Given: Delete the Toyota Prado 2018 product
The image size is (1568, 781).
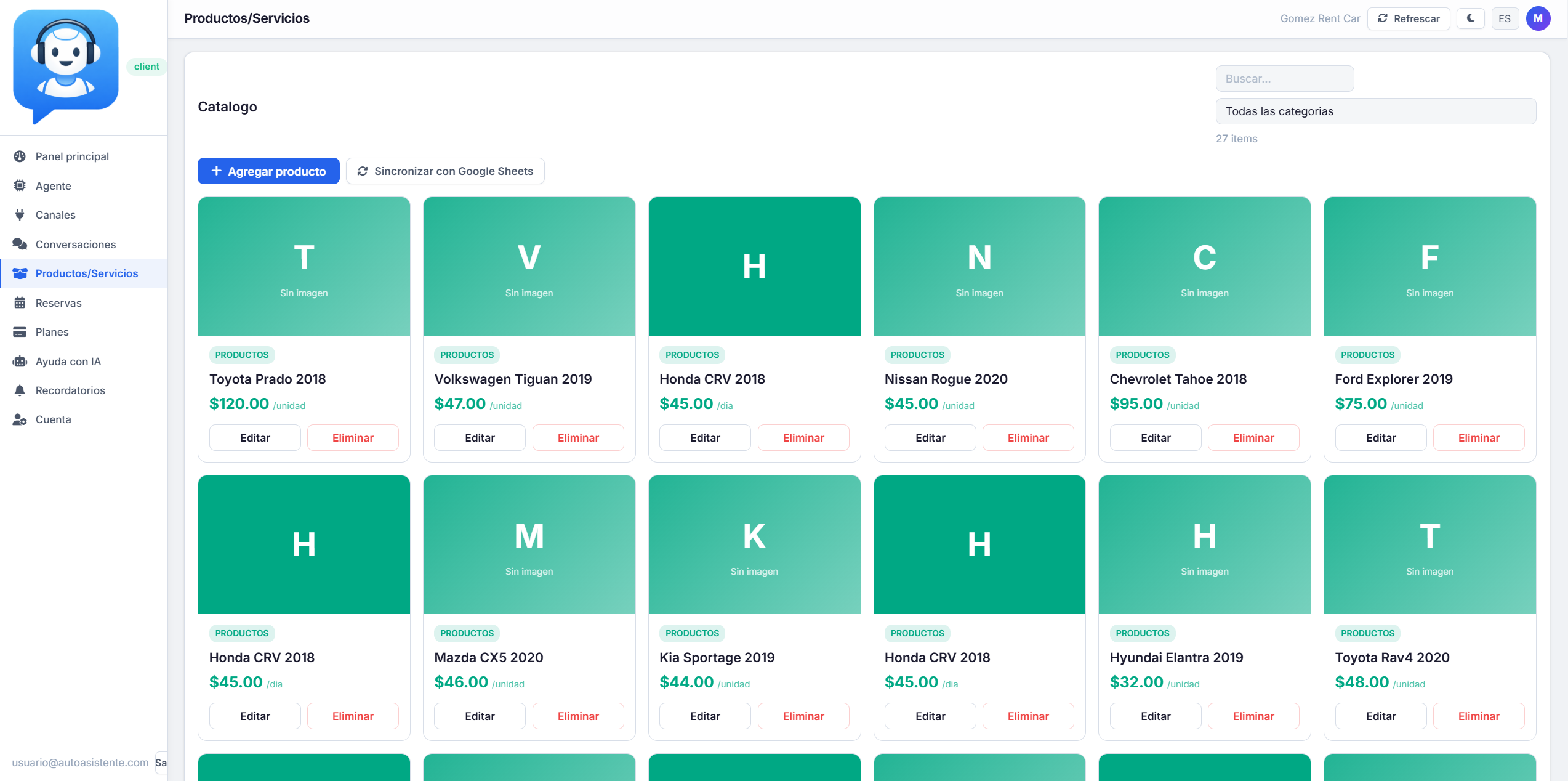Looking at the screenshot, I should pos(353,438).
